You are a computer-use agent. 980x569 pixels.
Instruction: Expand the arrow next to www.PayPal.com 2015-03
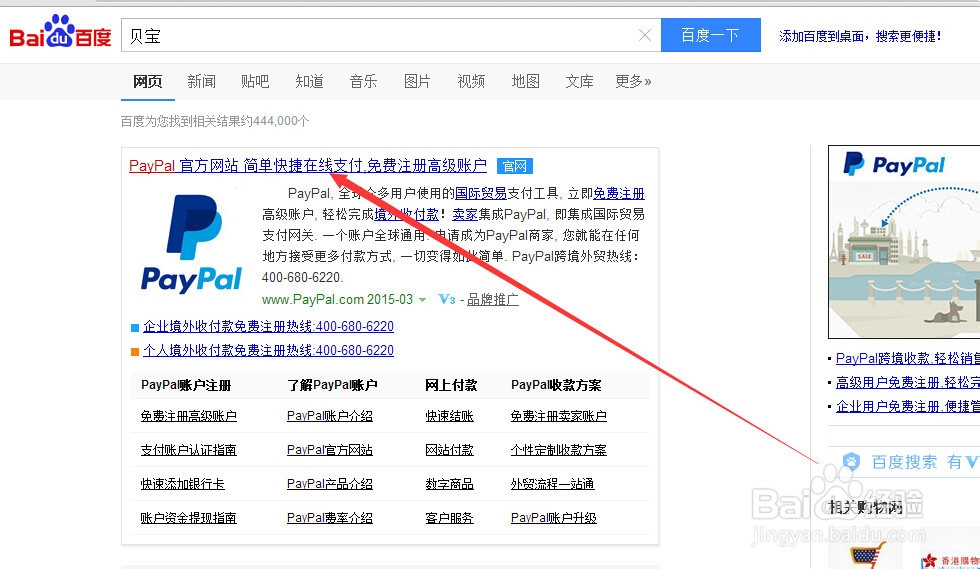422,300
